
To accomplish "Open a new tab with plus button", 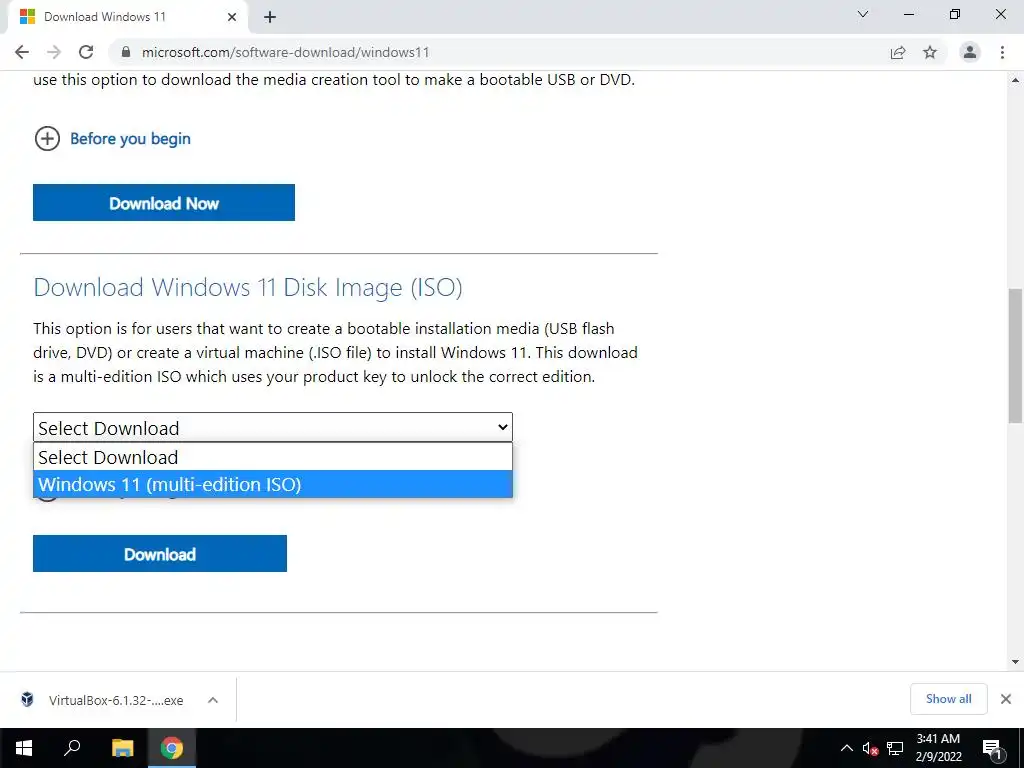I will (270, 18).
